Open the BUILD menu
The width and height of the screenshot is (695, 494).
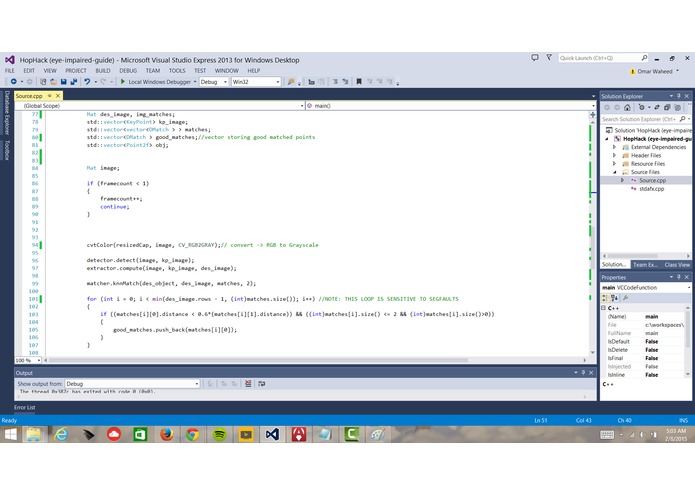(103, 70)
